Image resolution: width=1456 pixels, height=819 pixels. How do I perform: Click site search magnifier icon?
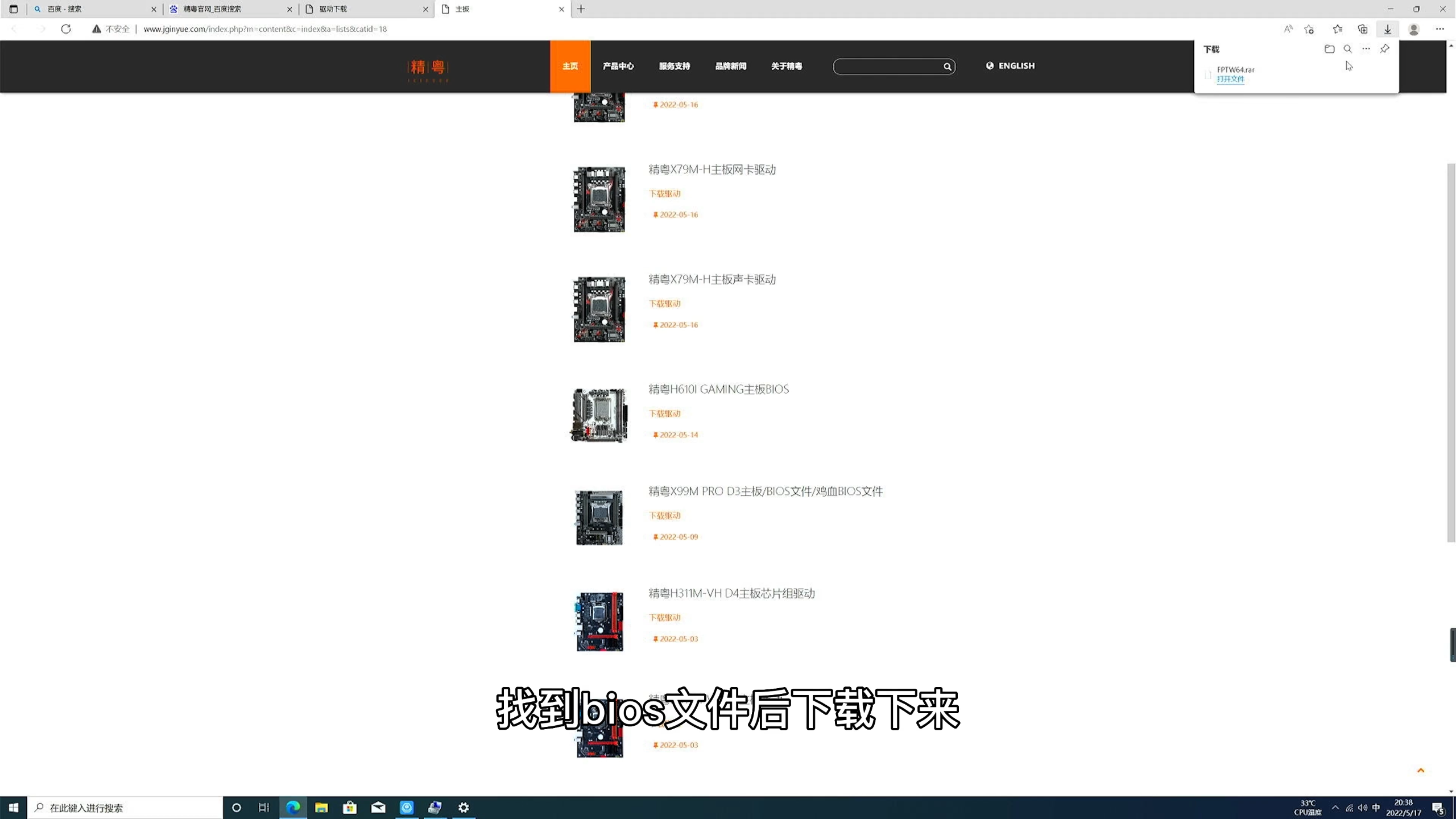[947, 67]
